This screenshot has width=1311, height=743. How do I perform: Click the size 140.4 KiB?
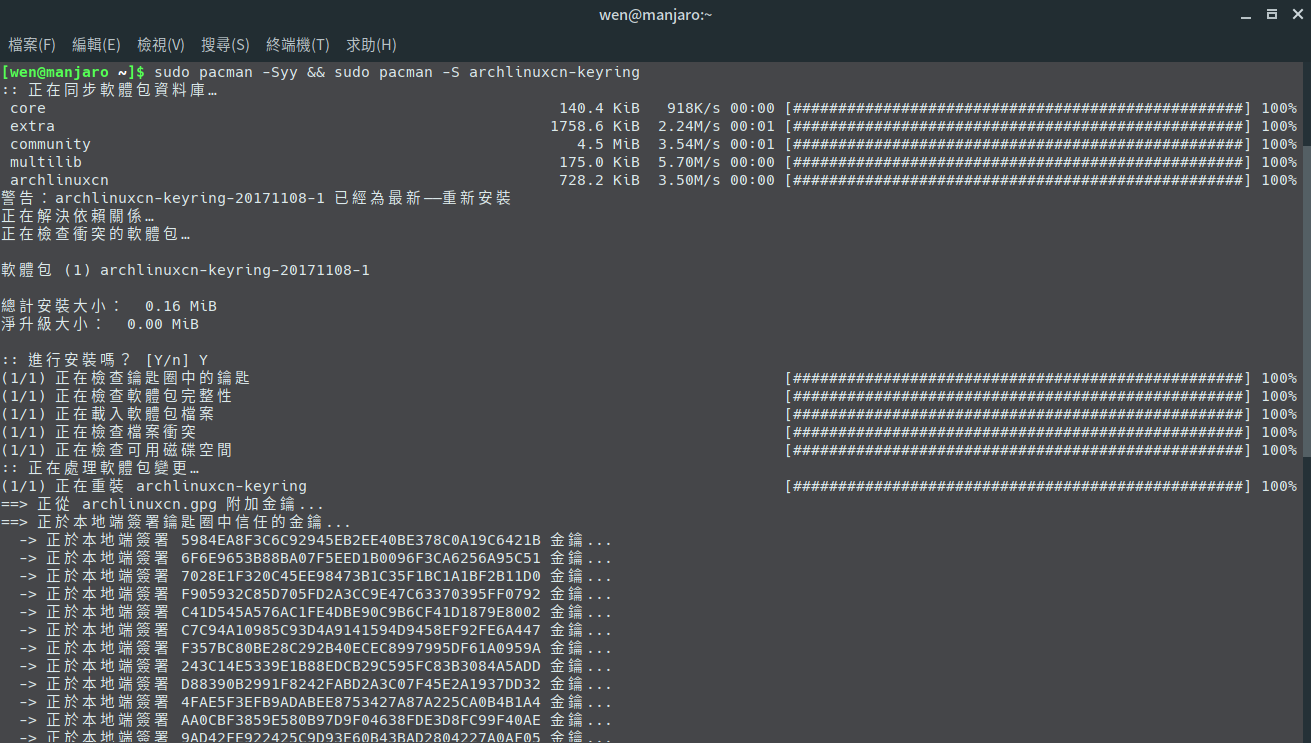point(599,108)
